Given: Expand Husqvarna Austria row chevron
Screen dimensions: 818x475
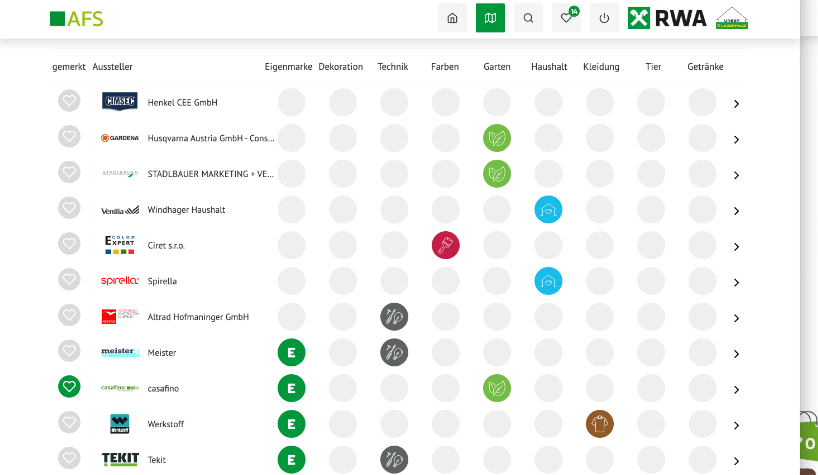Looking at the screenshot, I should click(736, 140).
